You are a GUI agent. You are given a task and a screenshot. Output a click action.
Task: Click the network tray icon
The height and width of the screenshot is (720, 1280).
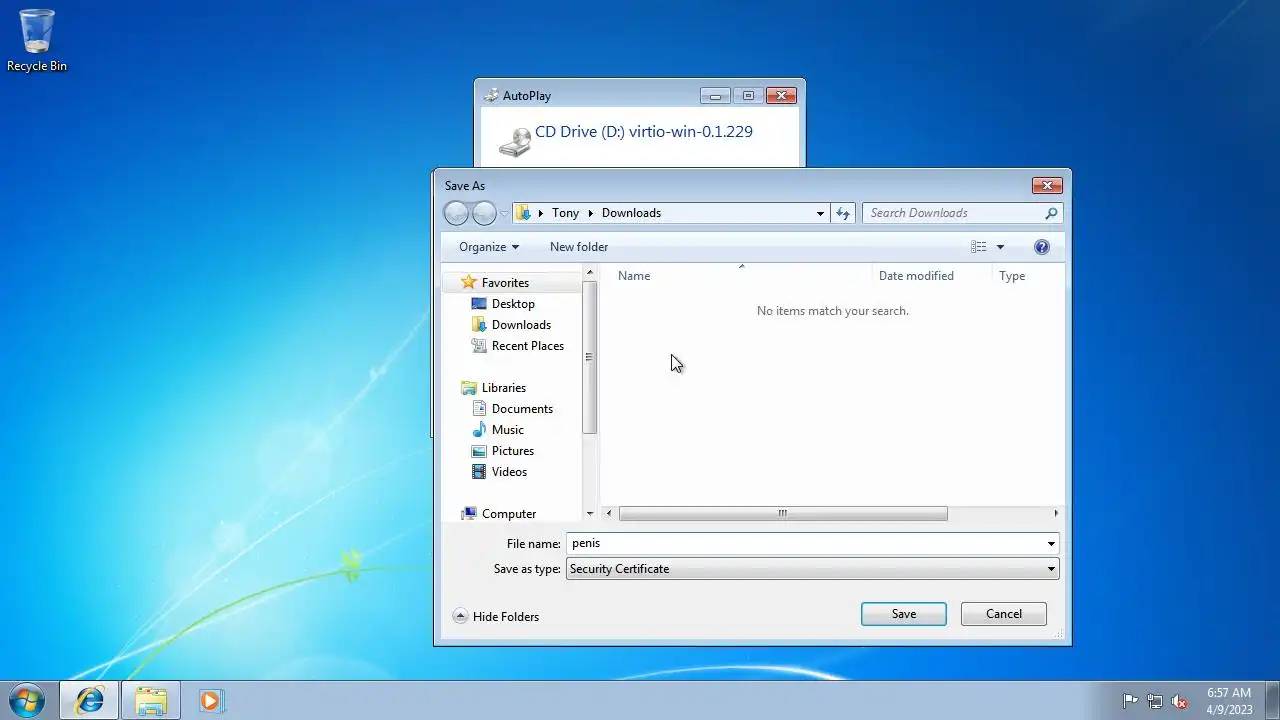pos(1155,701)
